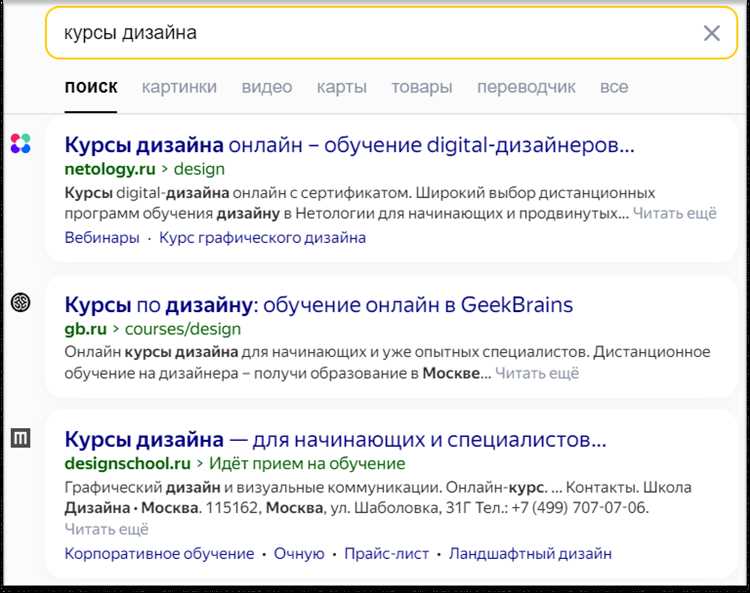Image resolution: width=750 pixels, height=593 pixels.
Task: Open «Курсы дизайна онлайн – обучение digital-дизайнеров» result
Action: (350, 144)
